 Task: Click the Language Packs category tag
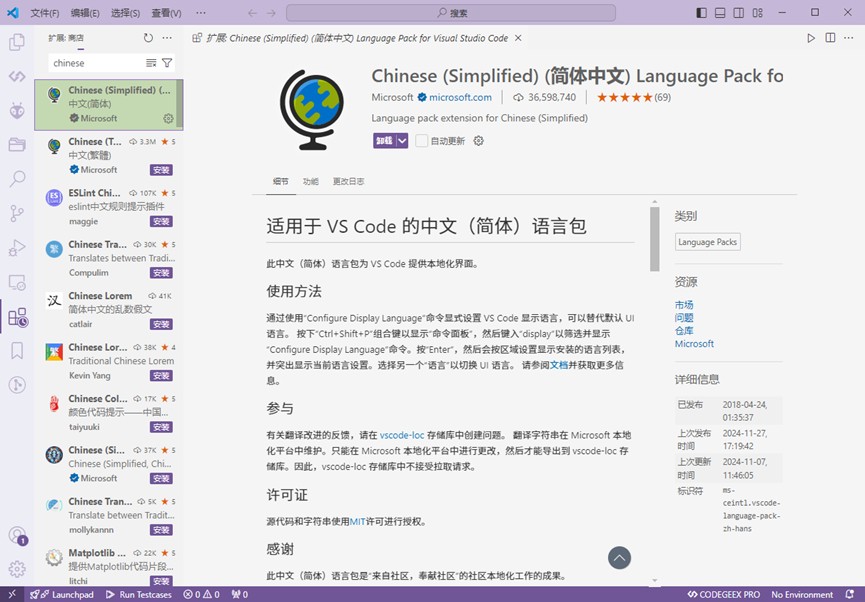tap(707, 242)
